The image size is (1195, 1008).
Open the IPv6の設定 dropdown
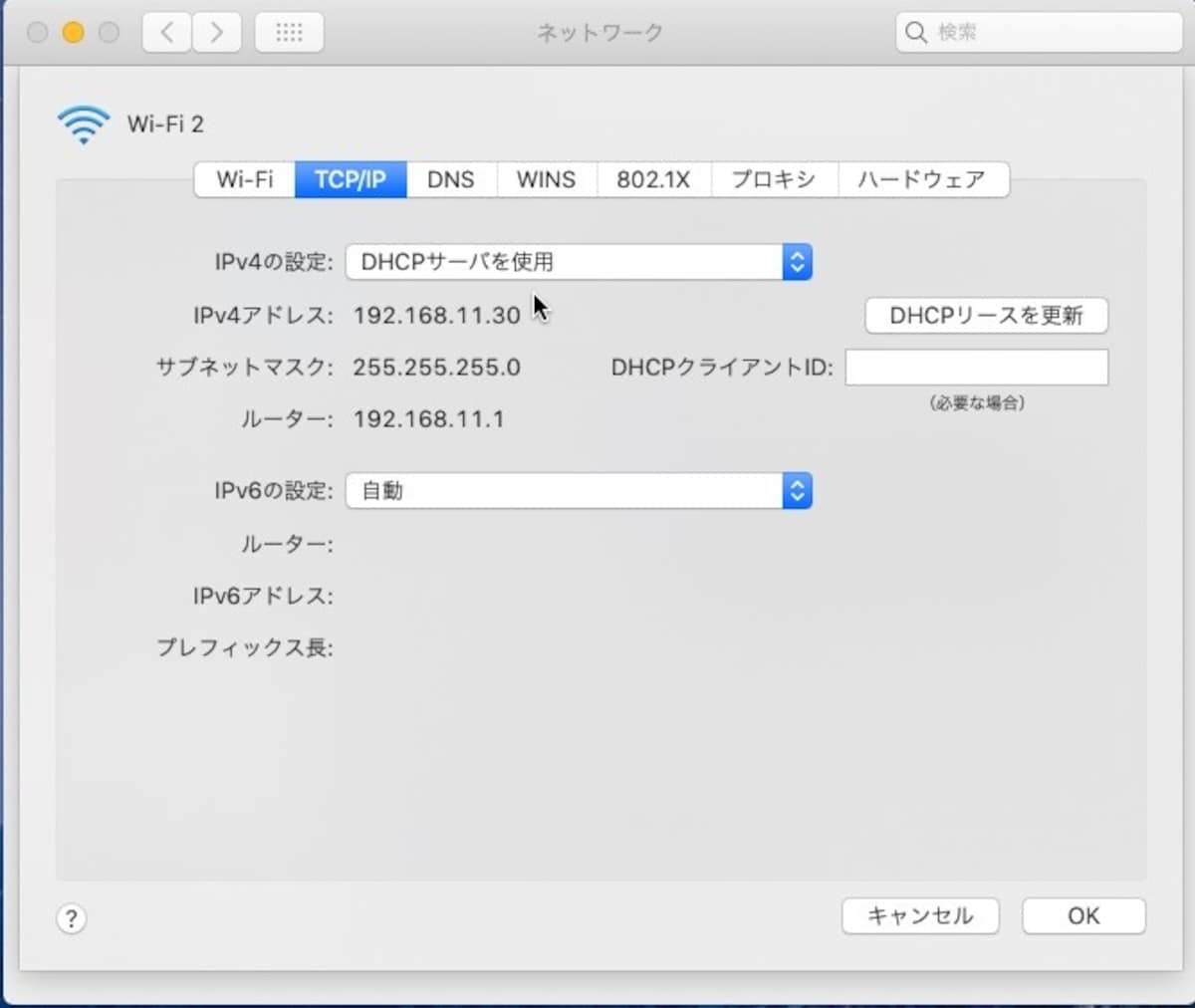pos(579,490)
